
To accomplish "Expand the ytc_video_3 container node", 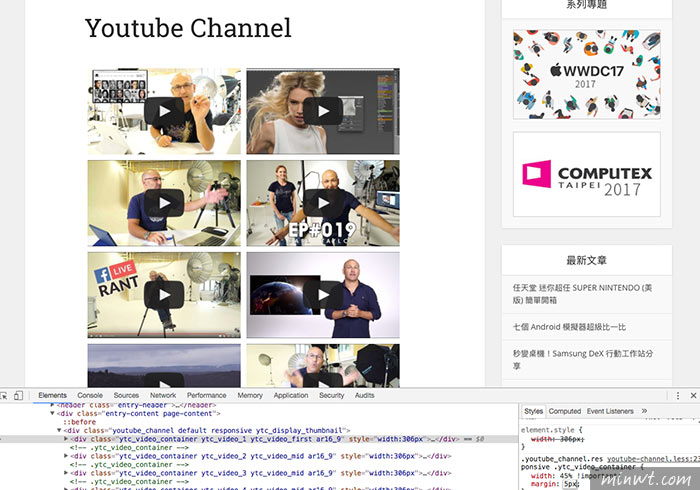I will 66,473.
